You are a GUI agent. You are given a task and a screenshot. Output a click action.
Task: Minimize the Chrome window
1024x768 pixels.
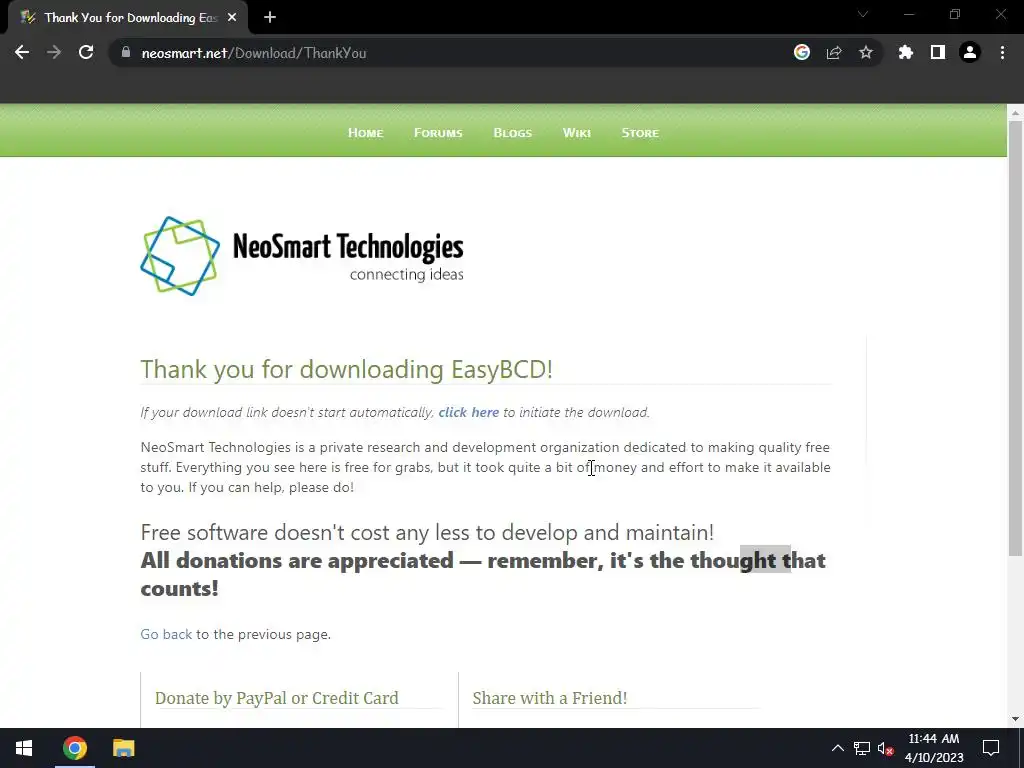(x=909, y=14)
